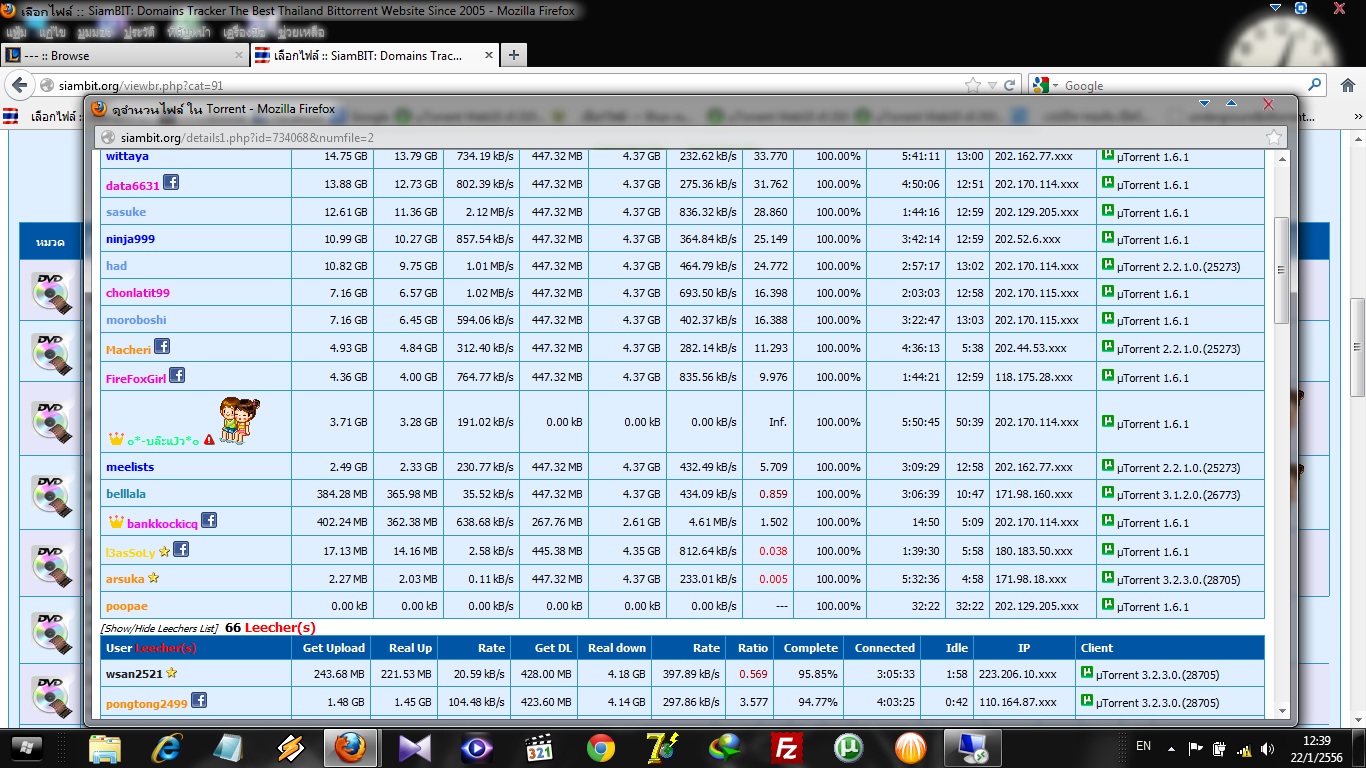Screen dimensions: 1366x768
Task: Open µTorrent from the taskbar
Action: click(x=848, y=747)
